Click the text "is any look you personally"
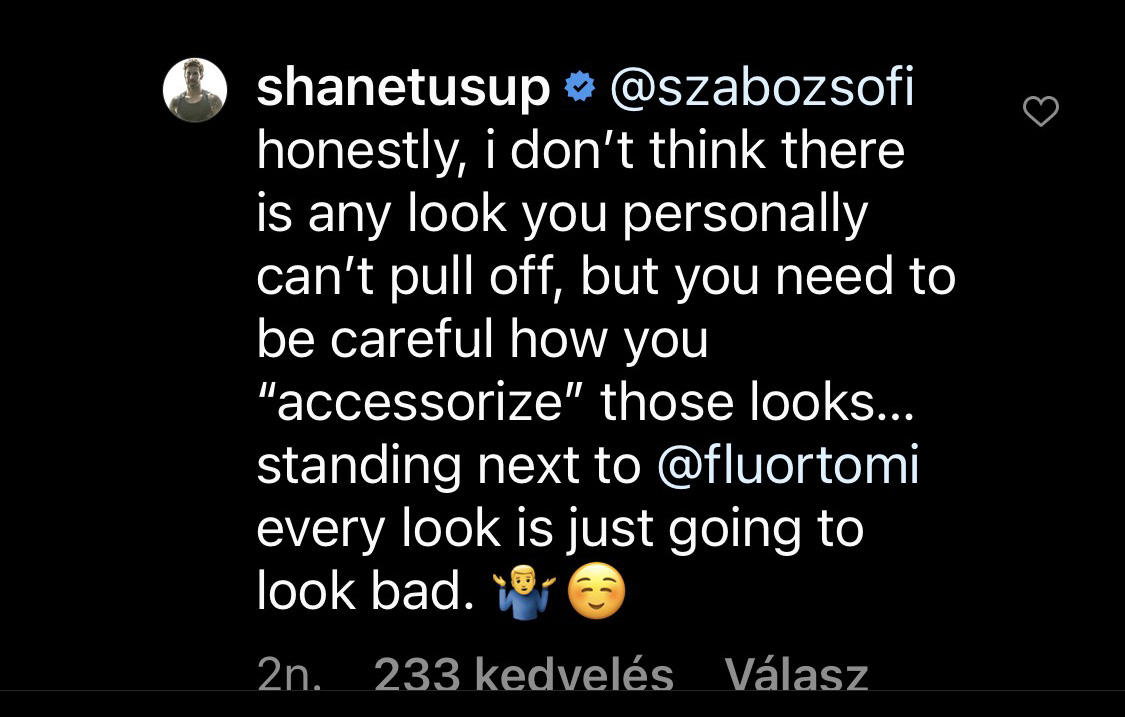 pos(561,215)
